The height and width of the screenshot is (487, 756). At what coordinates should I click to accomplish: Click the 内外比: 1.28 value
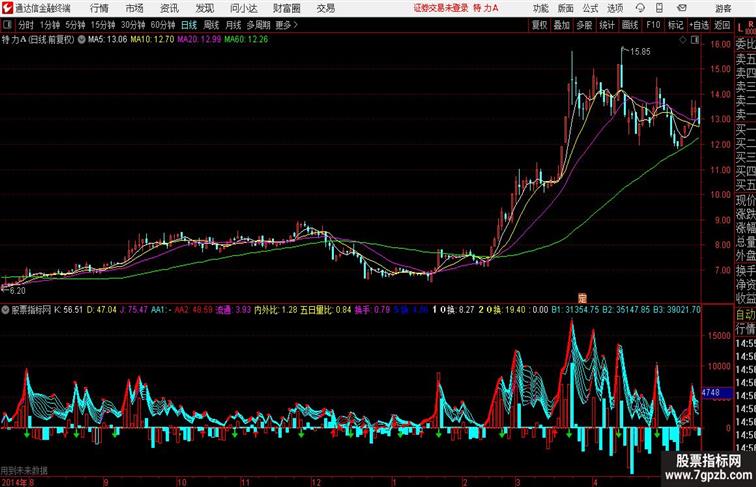click(x=276, y=310)
